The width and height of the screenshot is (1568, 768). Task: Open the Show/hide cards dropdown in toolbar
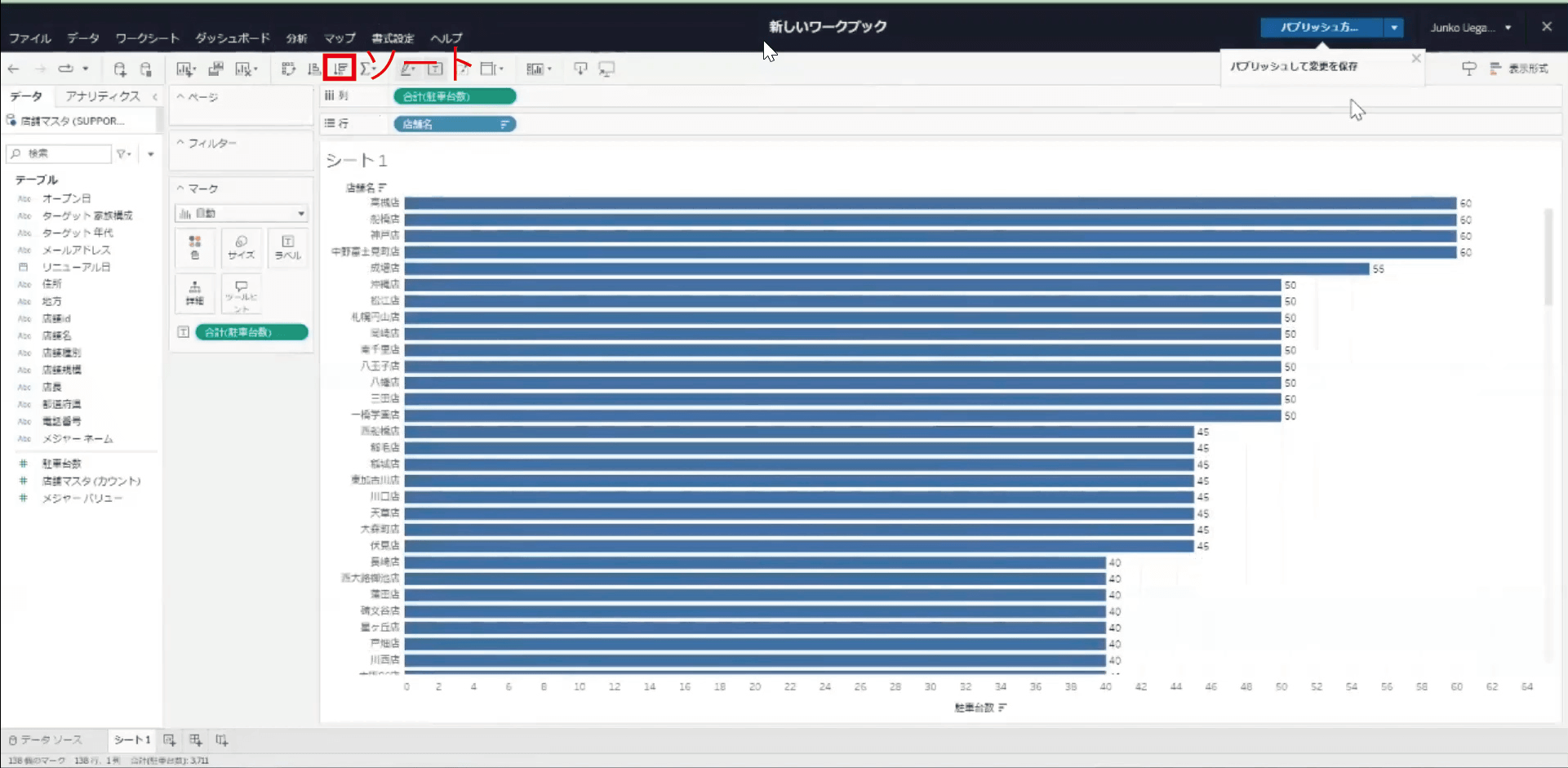[x=539, y=69]
